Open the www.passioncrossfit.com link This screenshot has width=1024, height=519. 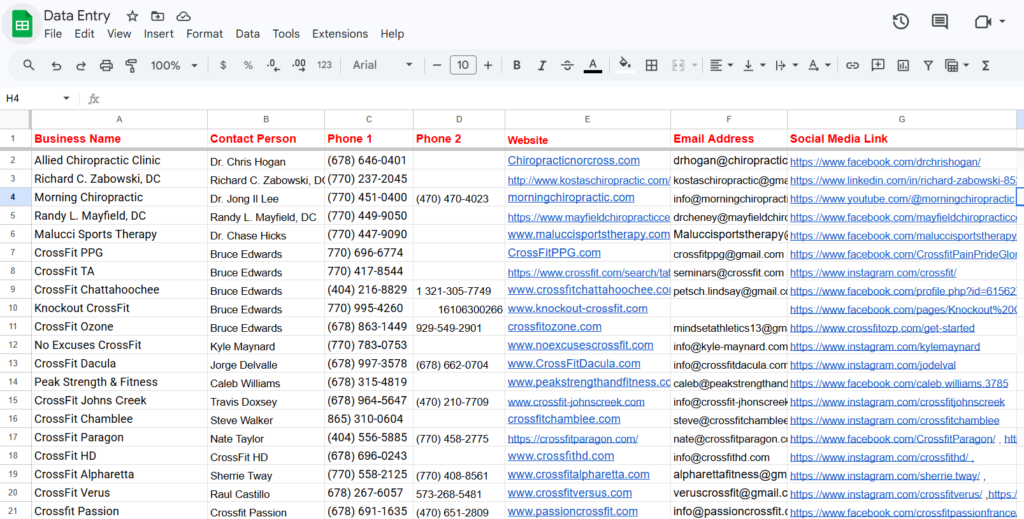(x=573, y=511)
